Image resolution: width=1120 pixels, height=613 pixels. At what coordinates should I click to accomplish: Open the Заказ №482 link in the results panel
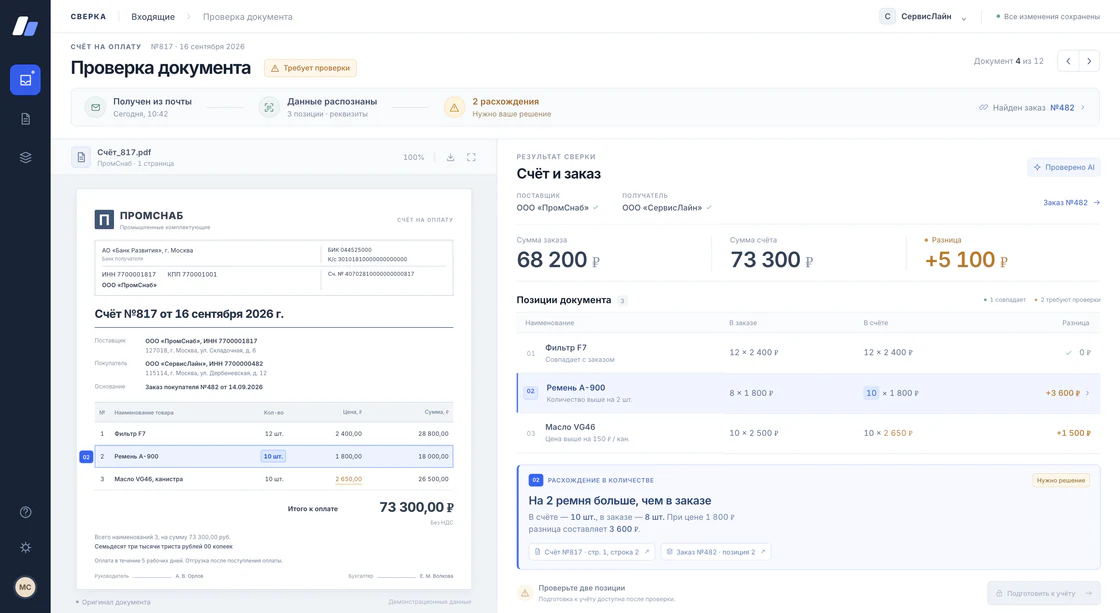[x=1071, y=202]
